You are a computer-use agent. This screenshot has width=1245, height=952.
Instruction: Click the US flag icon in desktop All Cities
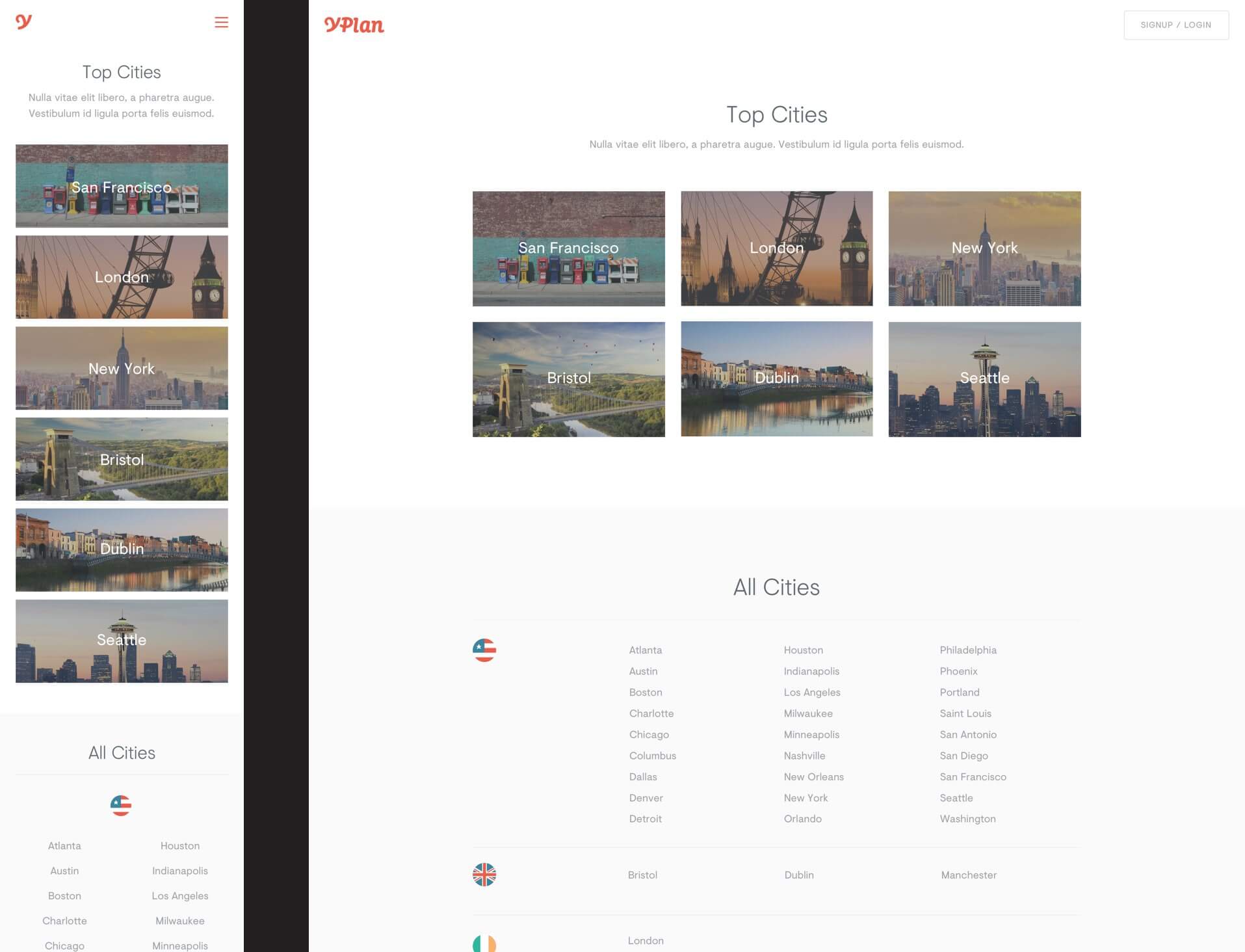(x=484, y=650)
